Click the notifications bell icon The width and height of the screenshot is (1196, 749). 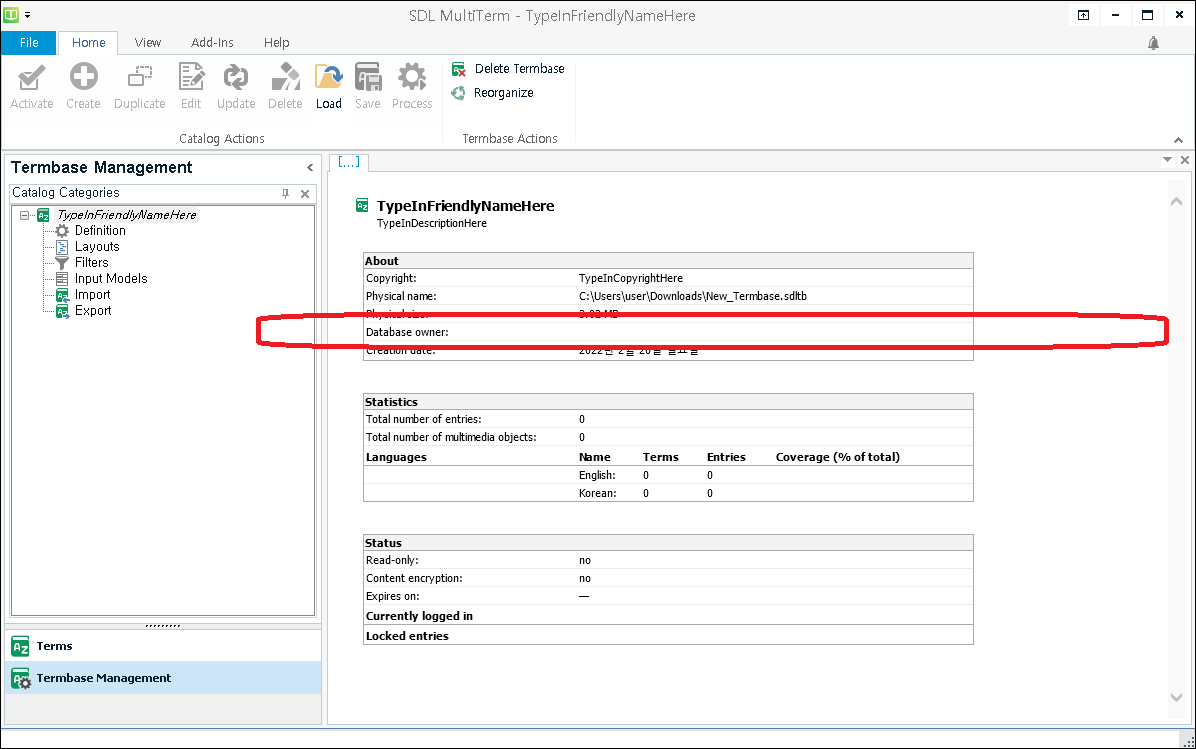(1153, 43)
